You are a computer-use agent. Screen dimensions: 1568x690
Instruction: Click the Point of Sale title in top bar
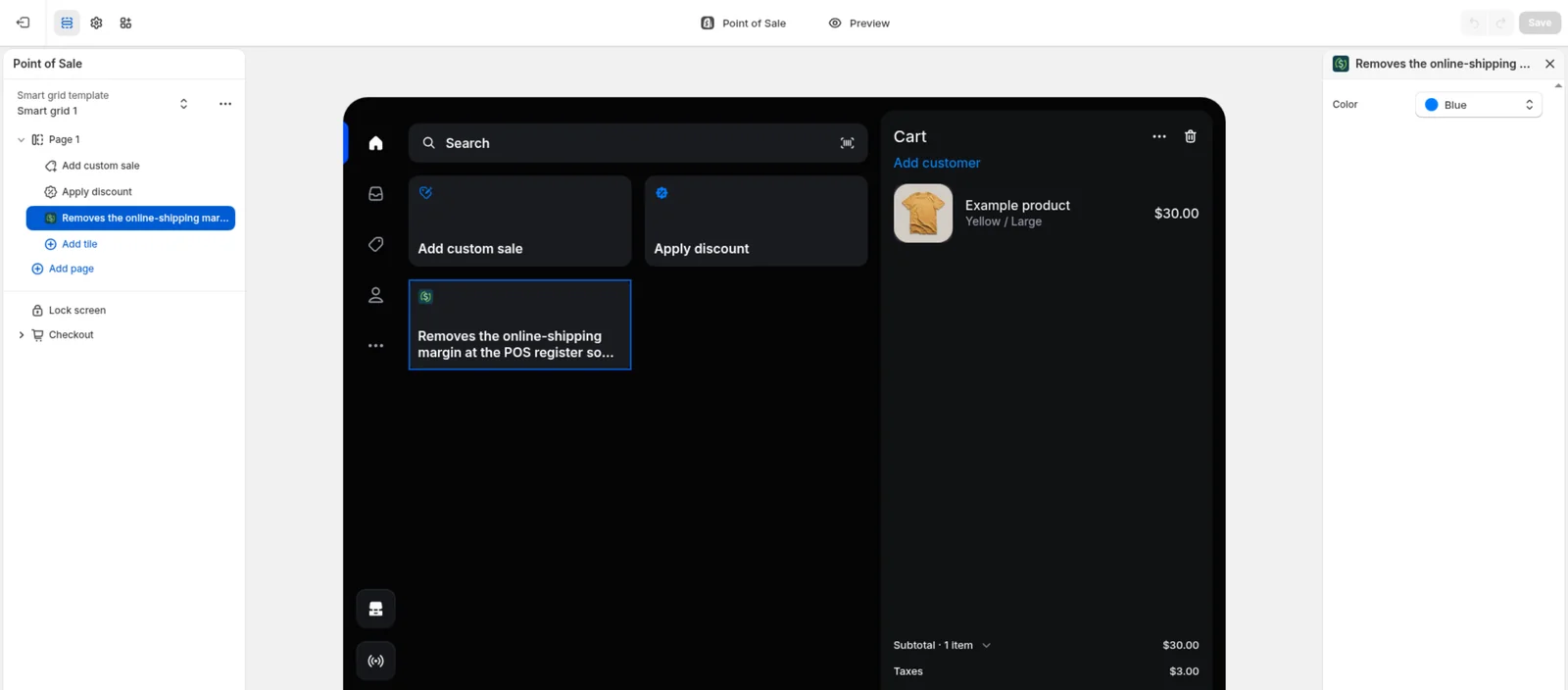[744, 23]
